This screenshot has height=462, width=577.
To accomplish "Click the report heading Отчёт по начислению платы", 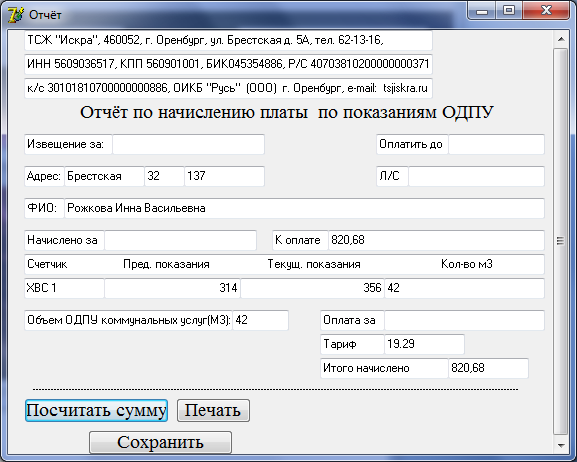I will pos(287,112).
